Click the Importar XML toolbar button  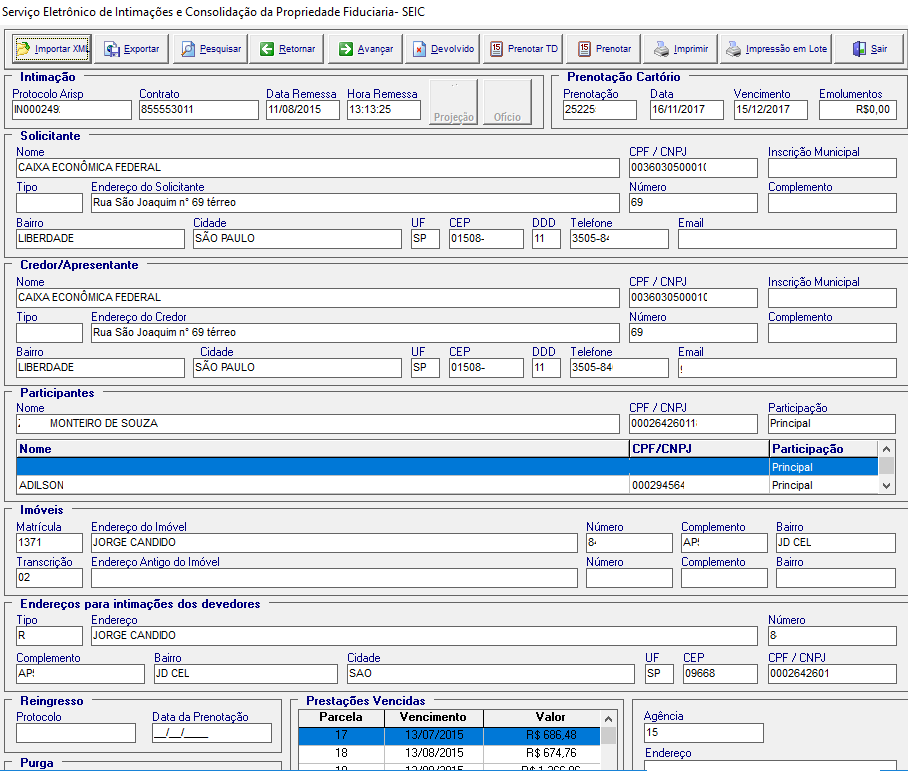click(x=52, y=49)
